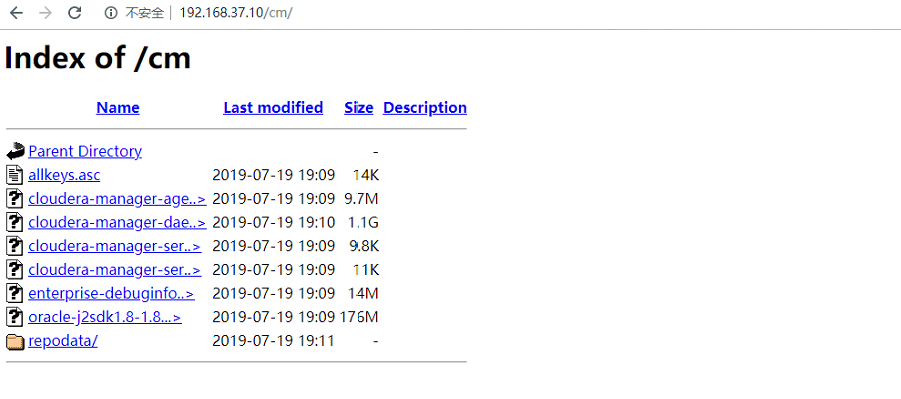Sort listing by Name column
Image resolution: width=901 pixels, height=399 pixels.
tap(118, 108)
